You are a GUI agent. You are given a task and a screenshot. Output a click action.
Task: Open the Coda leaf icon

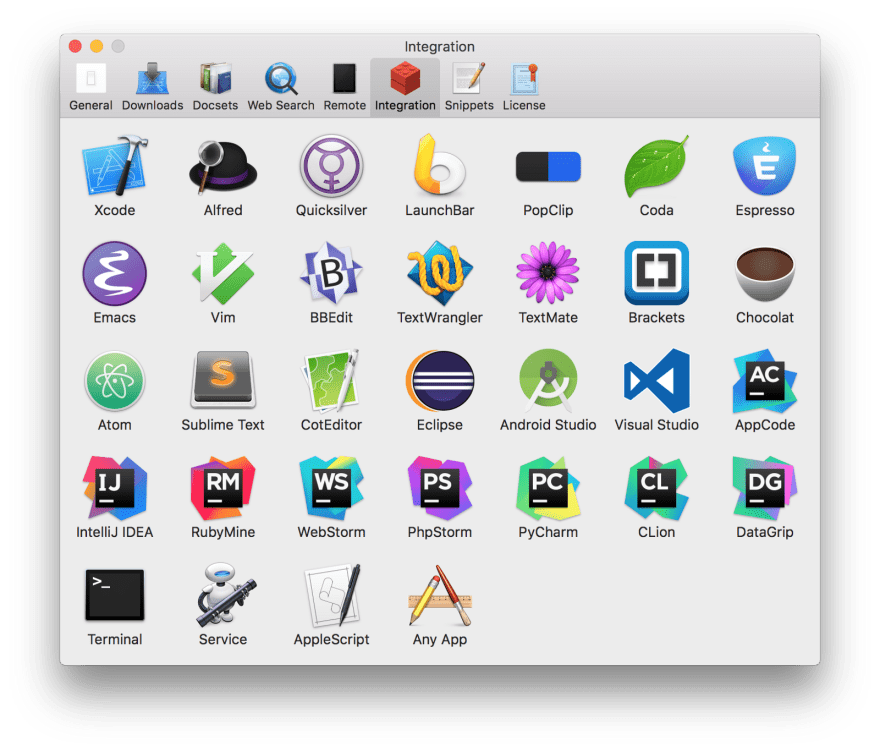coord(656,166)
